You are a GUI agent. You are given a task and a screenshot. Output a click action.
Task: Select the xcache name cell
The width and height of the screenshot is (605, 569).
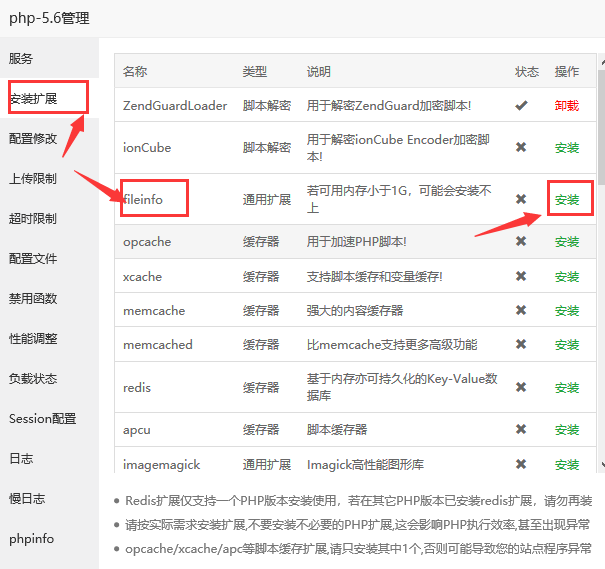(x=142, y=277)
